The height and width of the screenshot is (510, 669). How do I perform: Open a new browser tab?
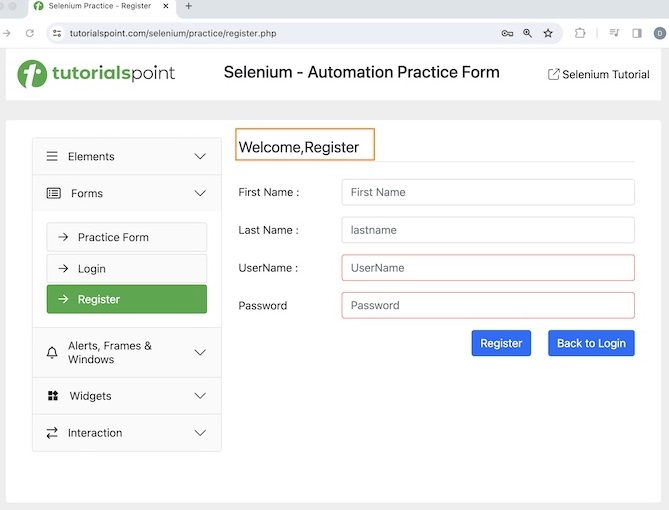pyautogui.click(x=189, y=6)
